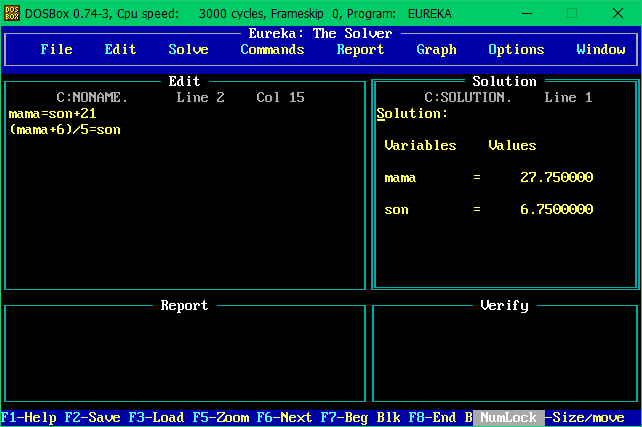Click the Col 15 indicator
The width and height of the screenshot is (642, 427).
[280, 97]
